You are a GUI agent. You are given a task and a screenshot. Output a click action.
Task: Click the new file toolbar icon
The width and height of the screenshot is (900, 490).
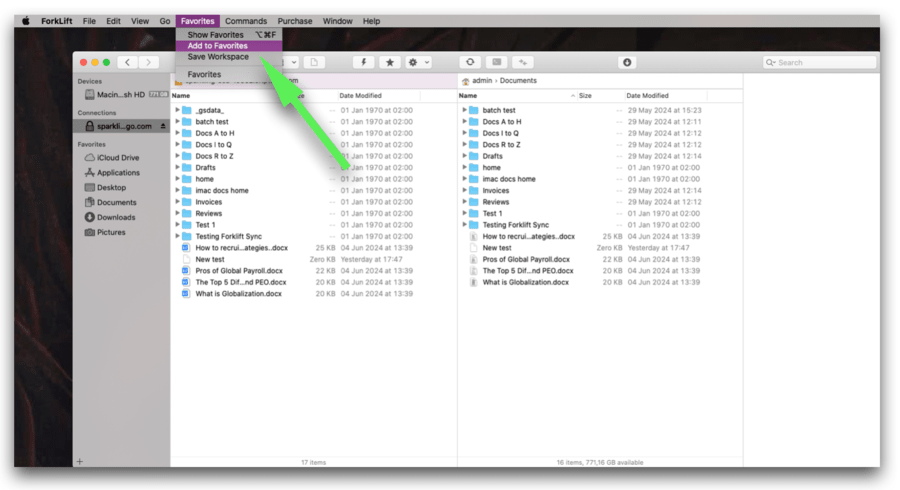[x=314, y=62]
